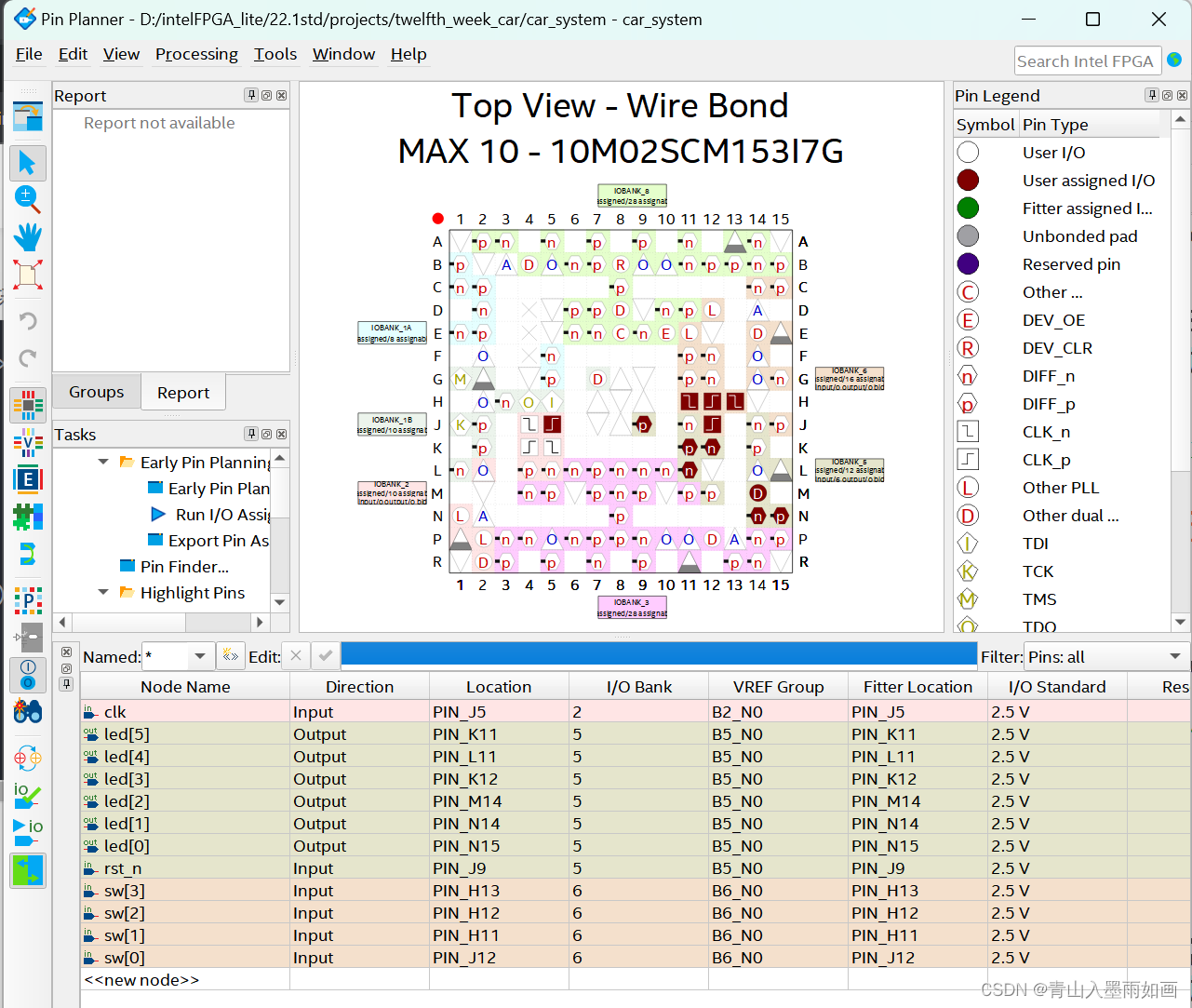
Task: Click the Edit confirm check button
Action: click(x=325, y=655)
